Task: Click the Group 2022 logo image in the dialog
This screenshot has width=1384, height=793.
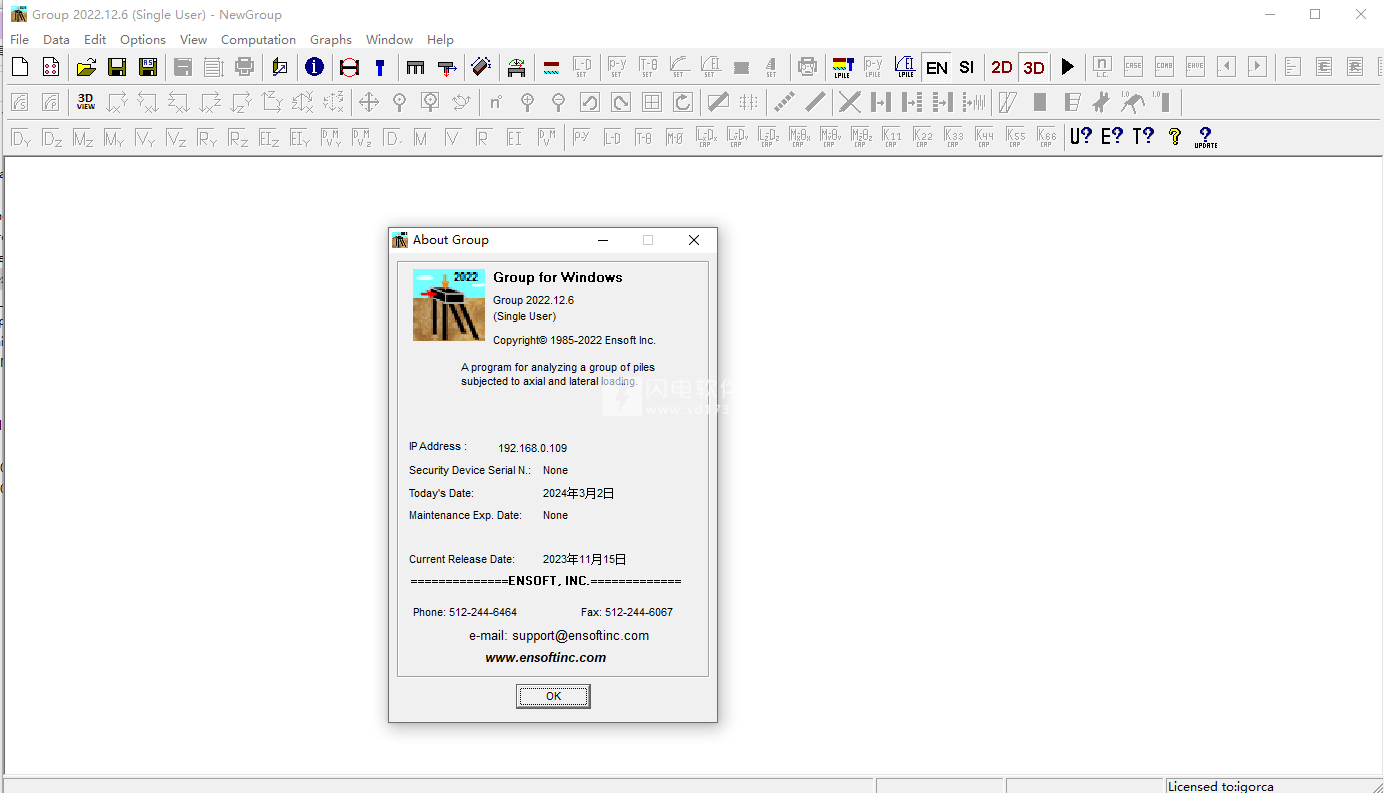Action: point(449,305)
